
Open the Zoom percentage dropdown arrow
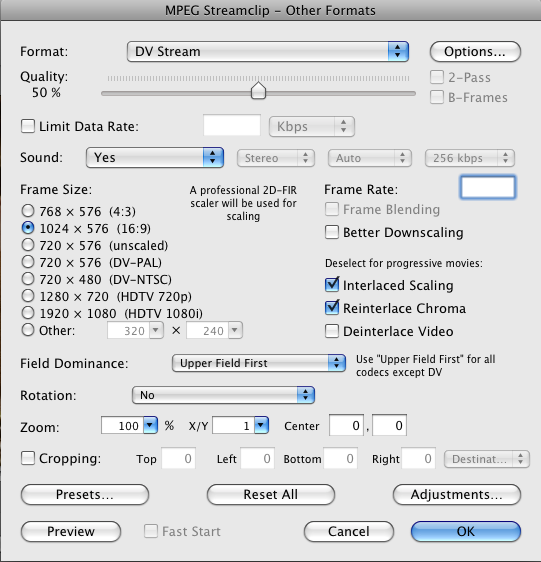coord(150,425)
